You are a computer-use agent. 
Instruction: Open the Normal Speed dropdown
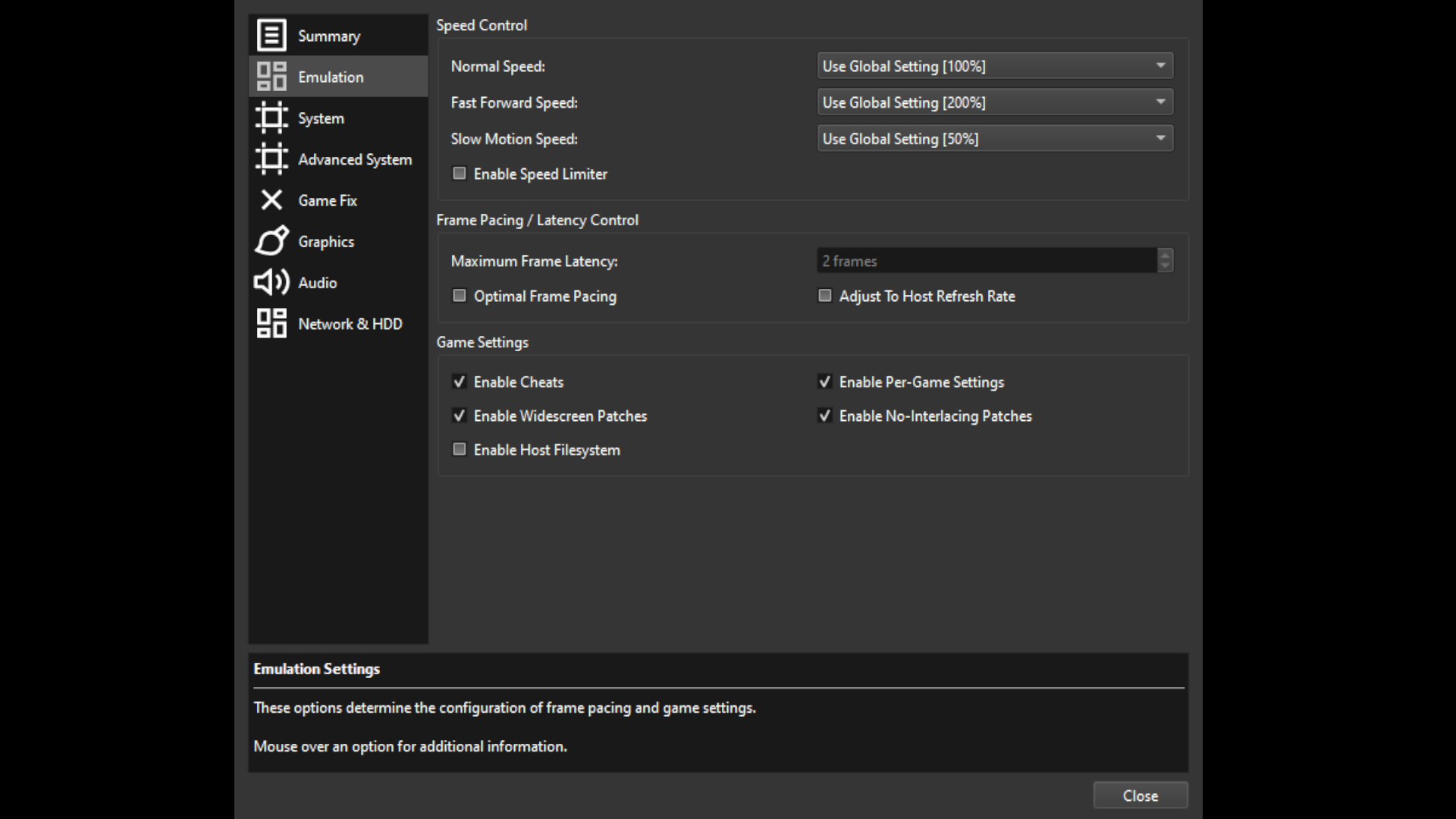click(994, 66)
